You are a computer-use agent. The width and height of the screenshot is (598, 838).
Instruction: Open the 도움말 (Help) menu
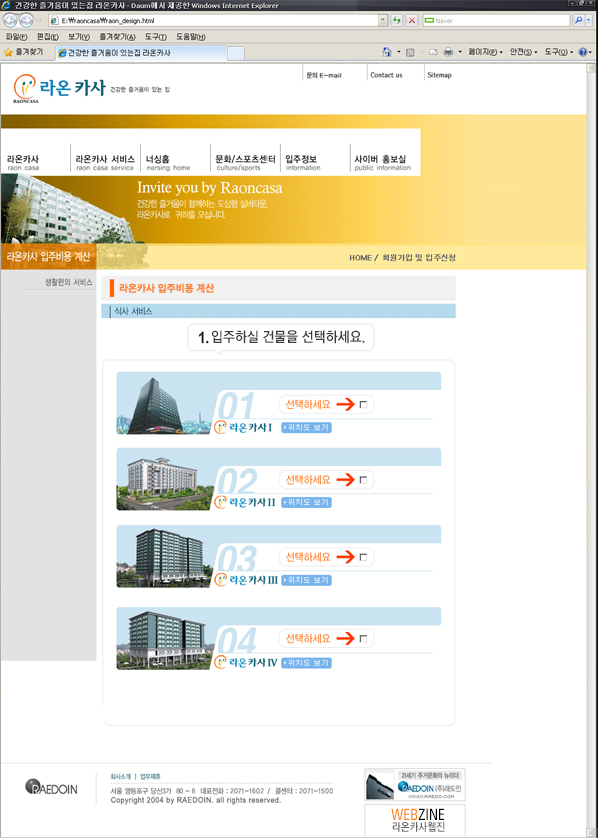coord(190,37)
